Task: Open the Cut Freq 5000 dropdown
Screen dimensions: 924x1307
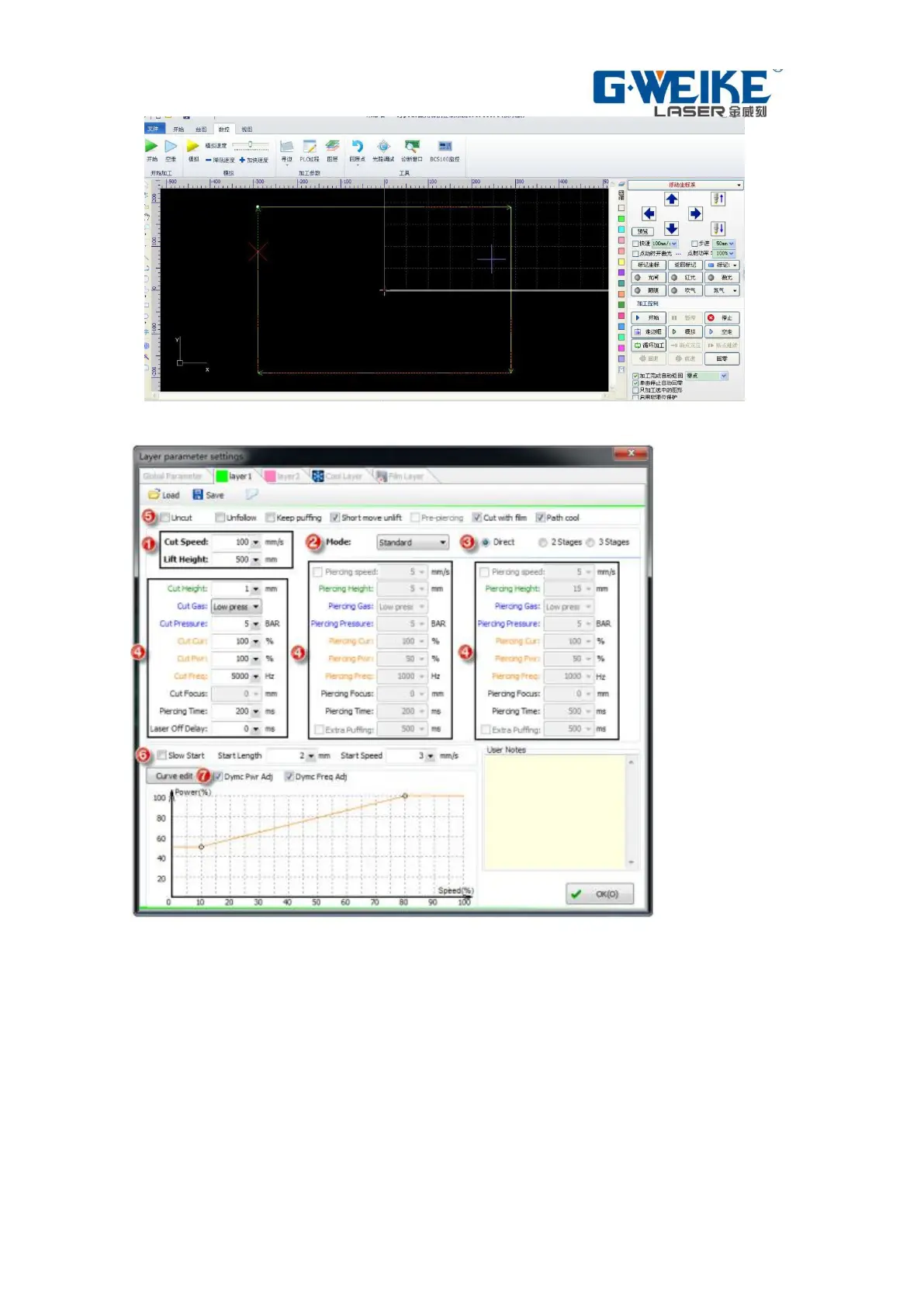Action: tap(256, 677)
